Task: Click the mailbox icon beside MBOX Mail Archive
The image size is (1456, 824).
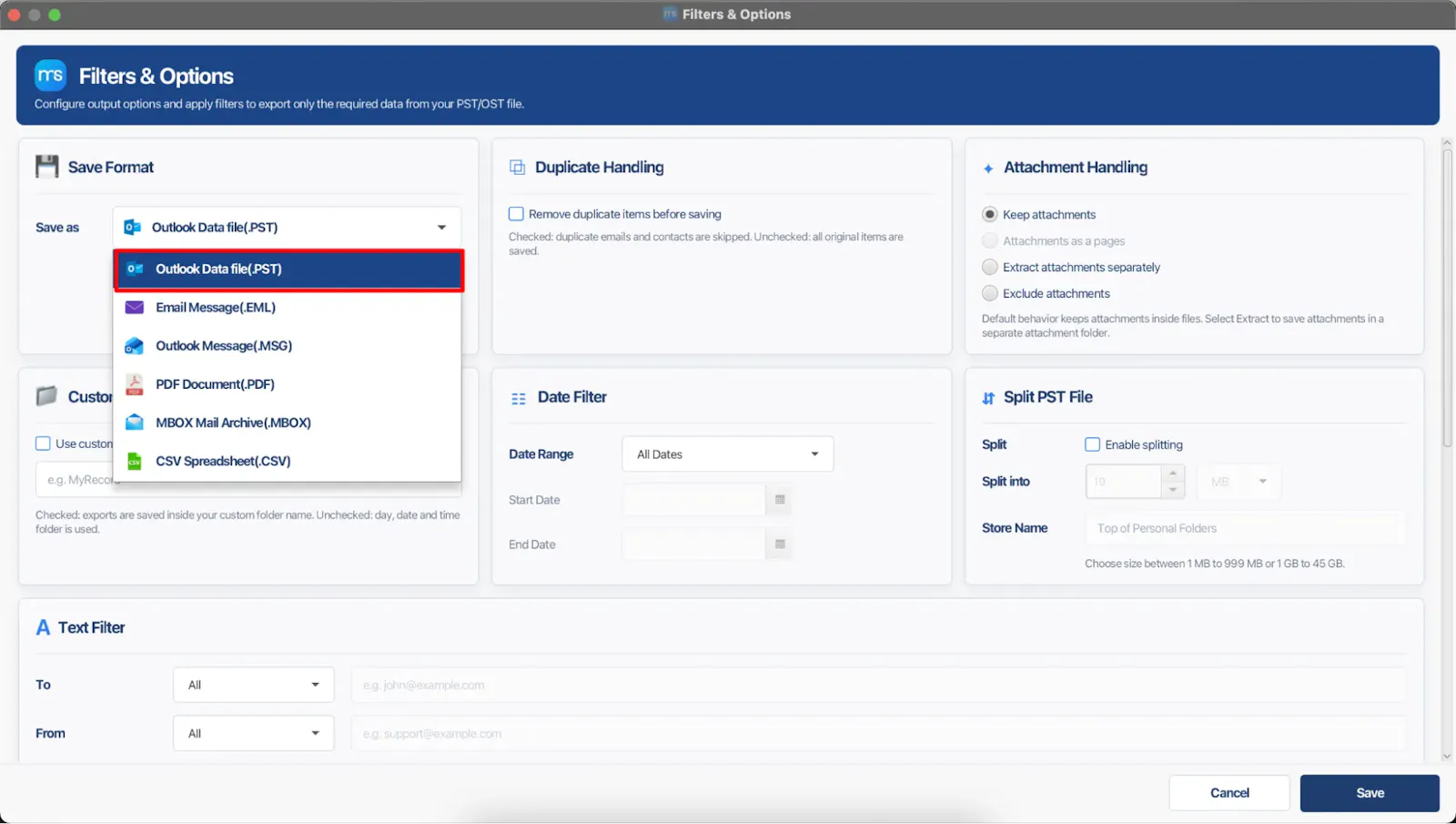Action: tap(135, 422)
